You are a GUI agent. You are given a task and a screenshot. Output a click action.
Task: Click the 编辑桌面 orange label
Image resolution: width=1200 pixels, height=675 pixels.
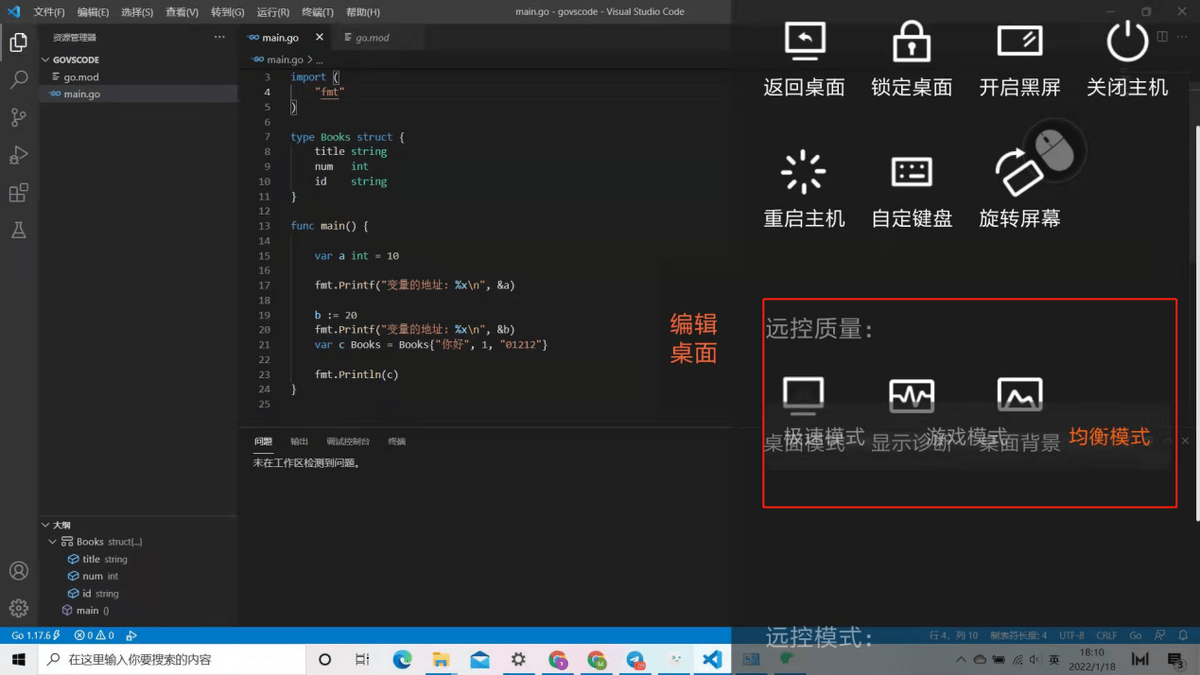tap(694, 338)
